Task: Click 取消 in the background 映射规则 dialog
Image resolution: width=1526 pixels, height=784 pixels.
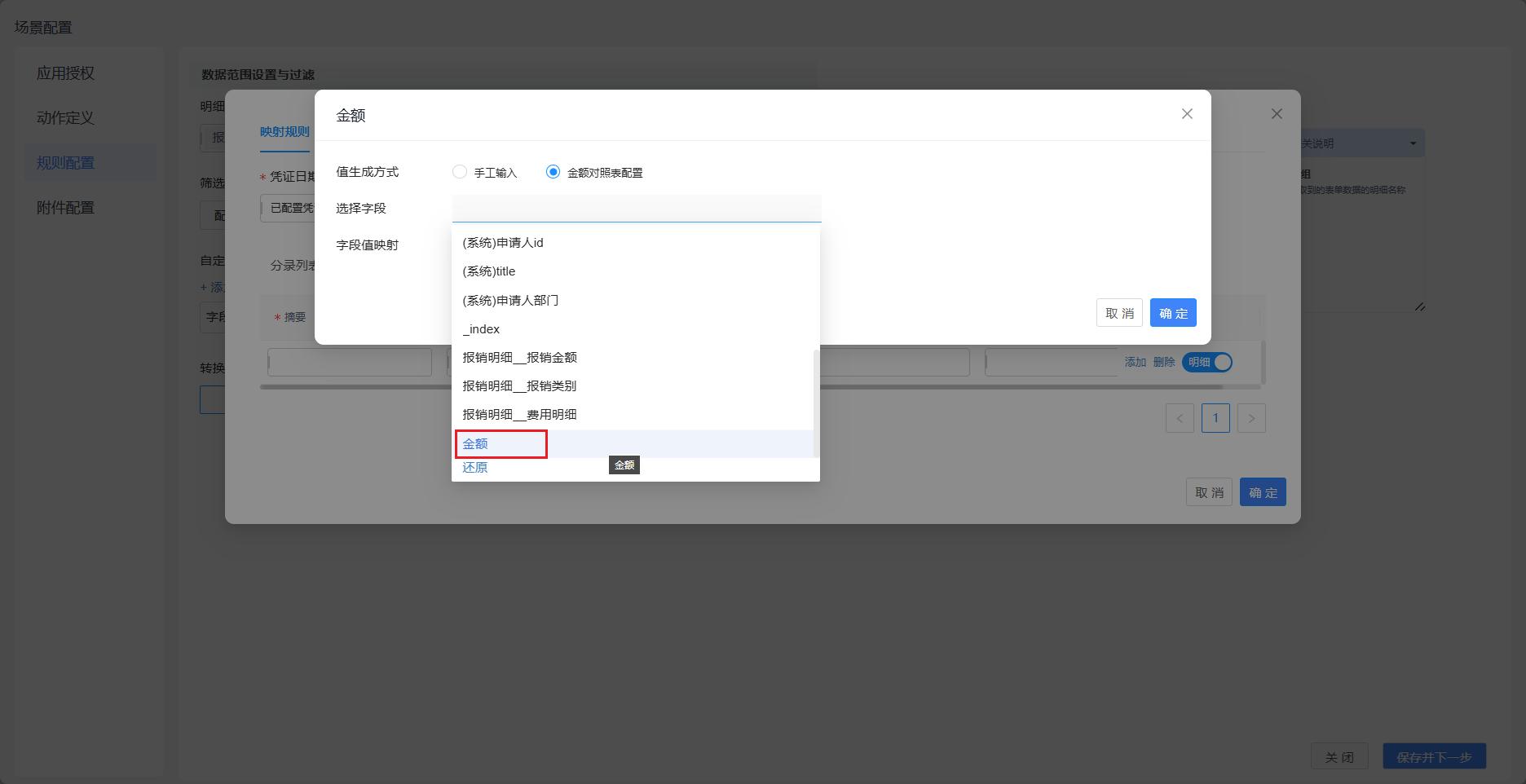Action: 1209,492
